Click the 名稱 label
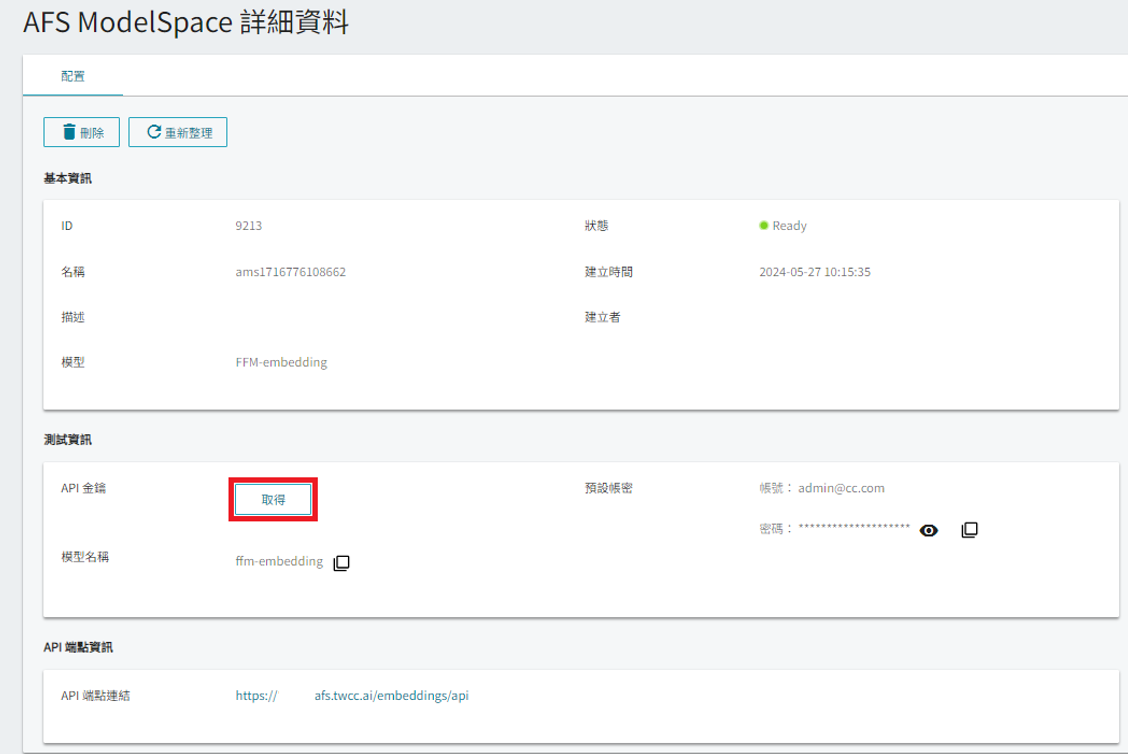Screen dimensions: 1128x754 point(73,272)
